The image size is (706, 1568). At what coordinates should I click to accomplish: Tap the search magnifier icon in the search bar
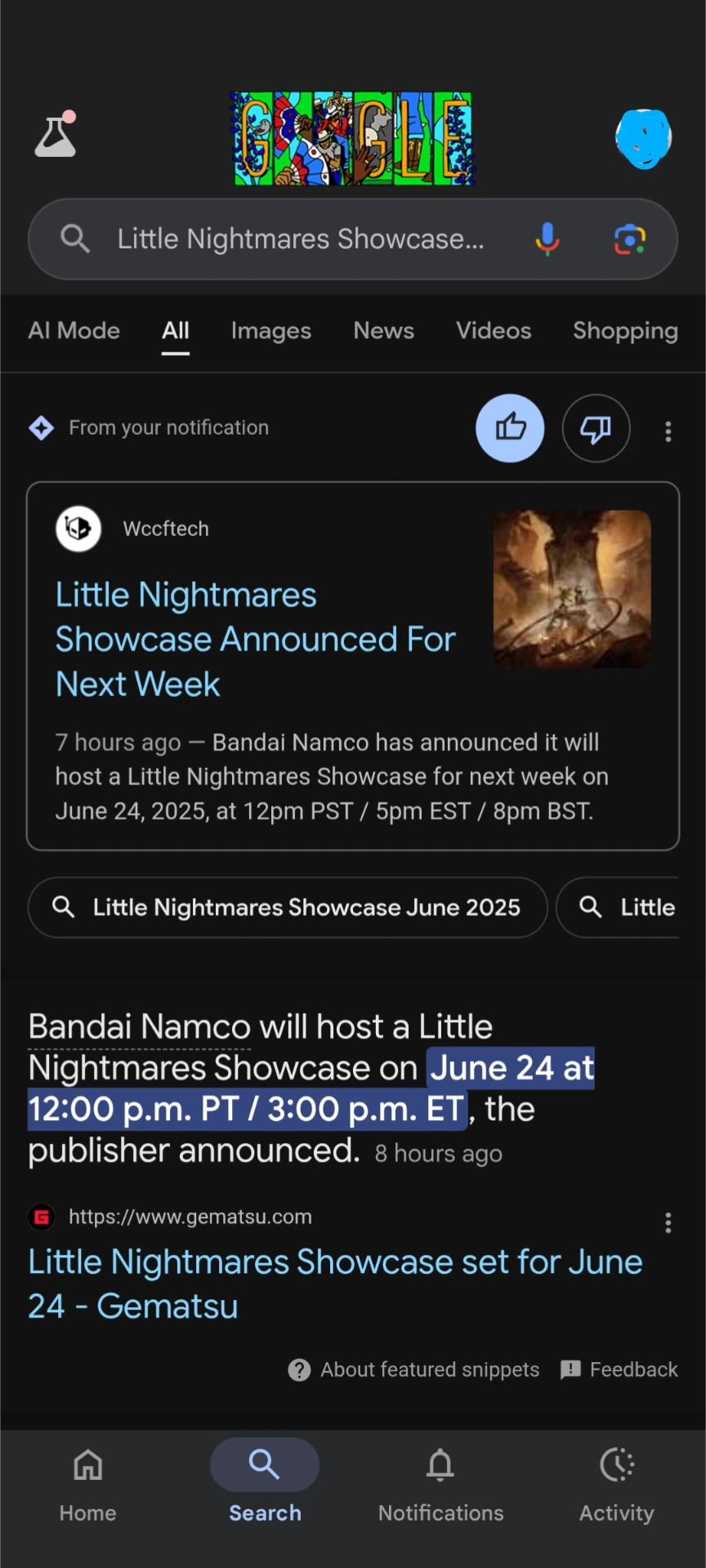coord(74,239)
